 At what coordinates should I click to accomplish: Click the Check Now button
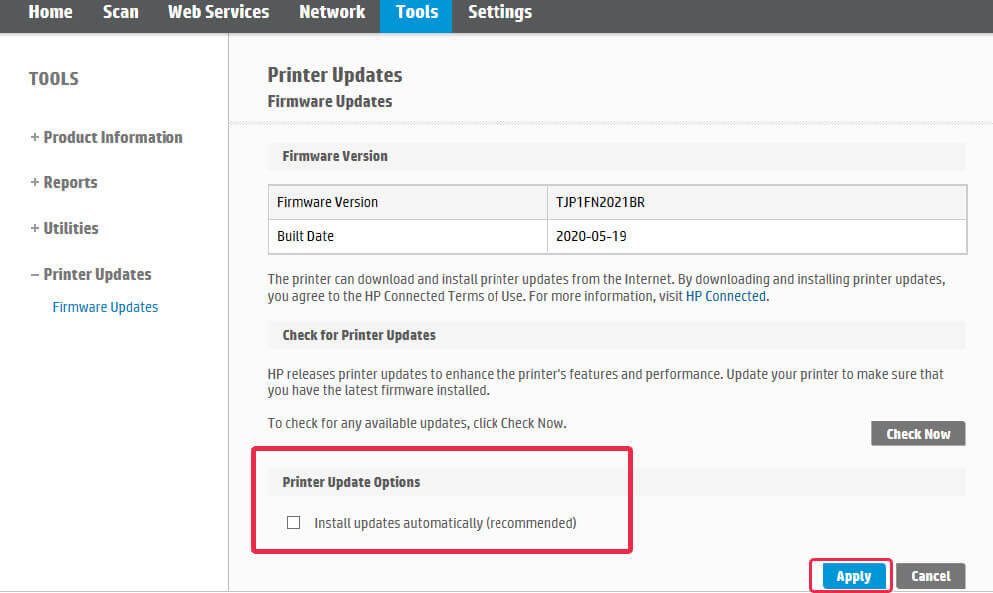[x=917, y=433]
